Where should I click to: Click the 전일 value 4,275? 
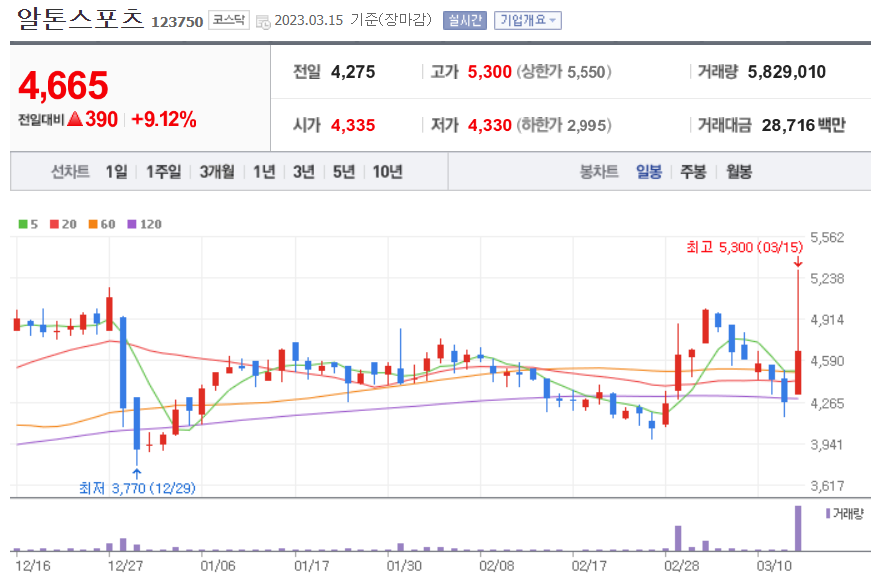[x=353, y=72]
